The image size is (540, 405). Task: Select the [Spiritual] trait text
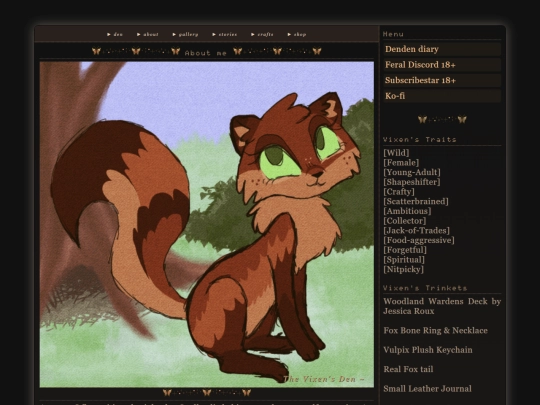404,260
